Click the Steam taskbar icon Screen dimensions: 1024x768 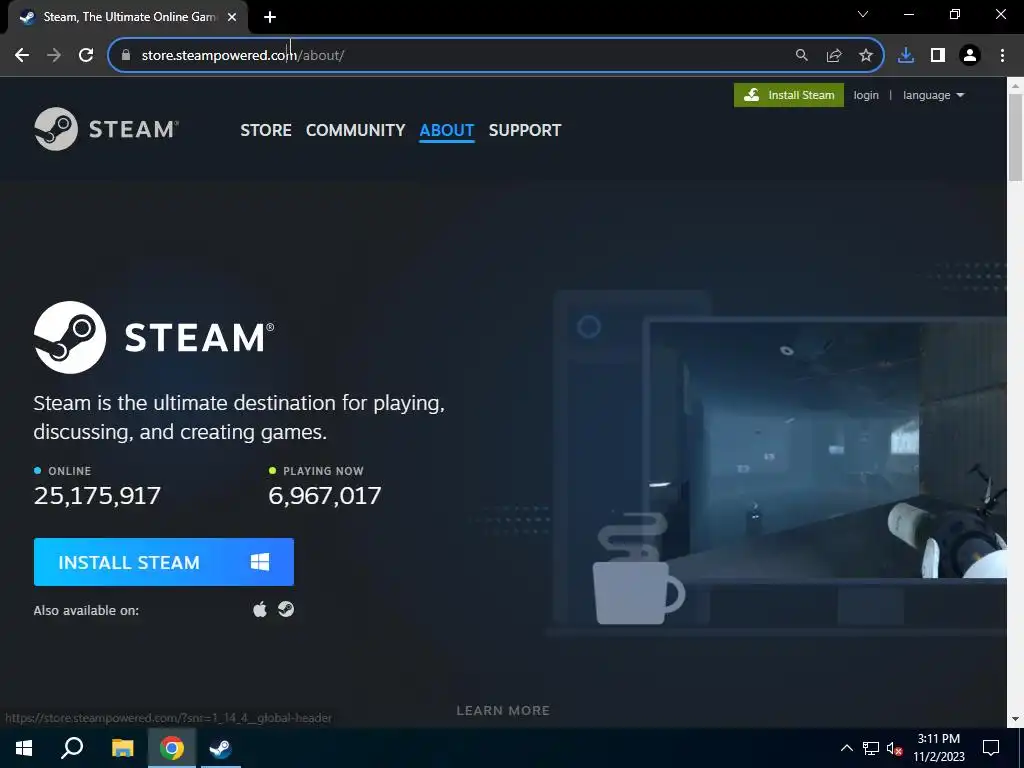221,748
